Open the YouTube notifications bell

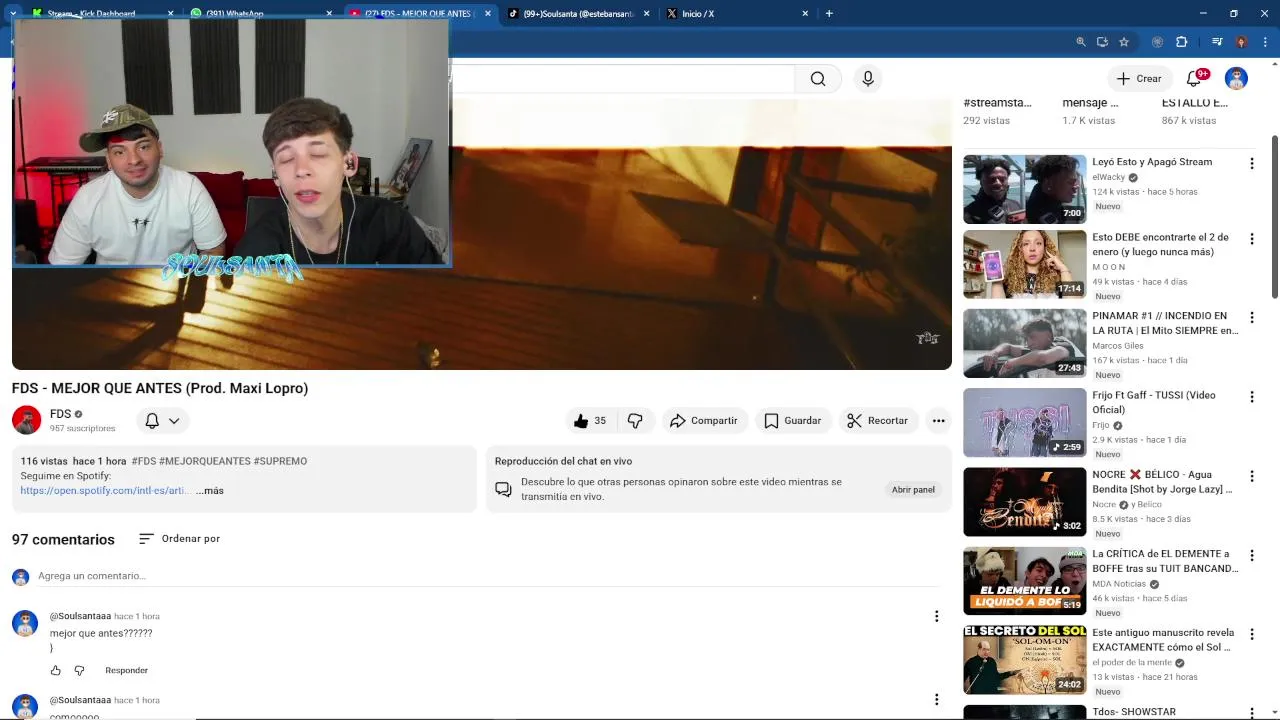1194,79
